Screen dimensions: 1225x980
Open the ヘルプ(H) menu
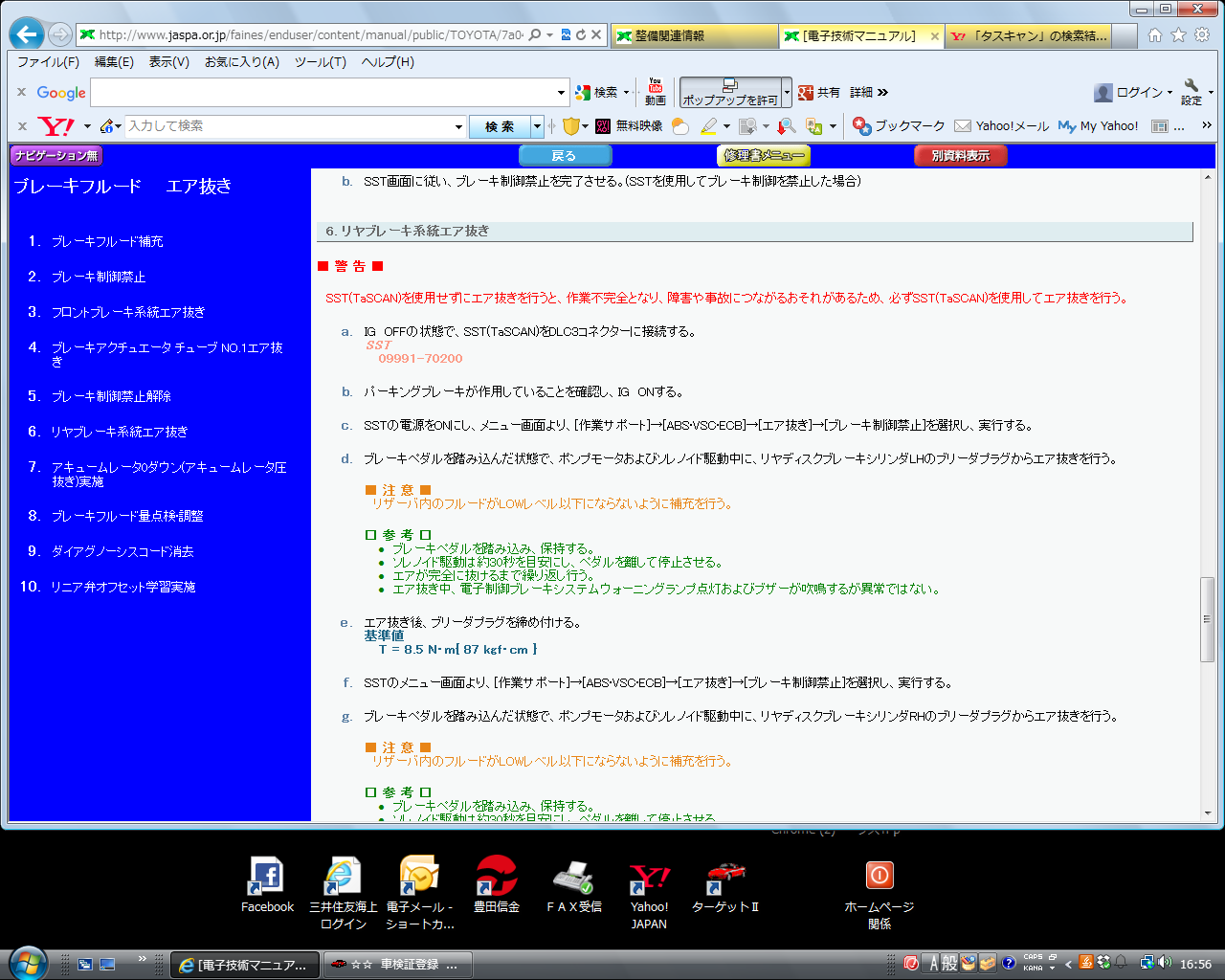click(x=388, y=61)
